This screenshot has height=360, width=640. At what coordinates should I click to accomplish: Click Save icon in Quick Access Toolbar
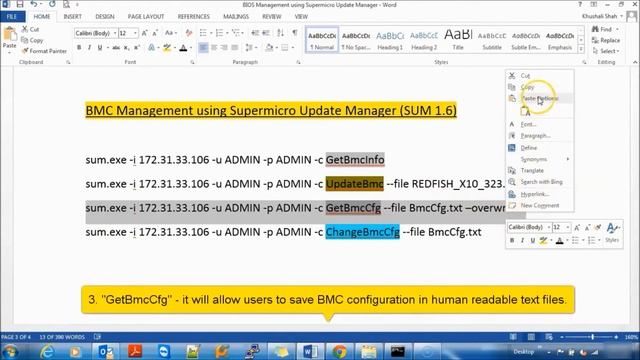(x=20, y=4)
